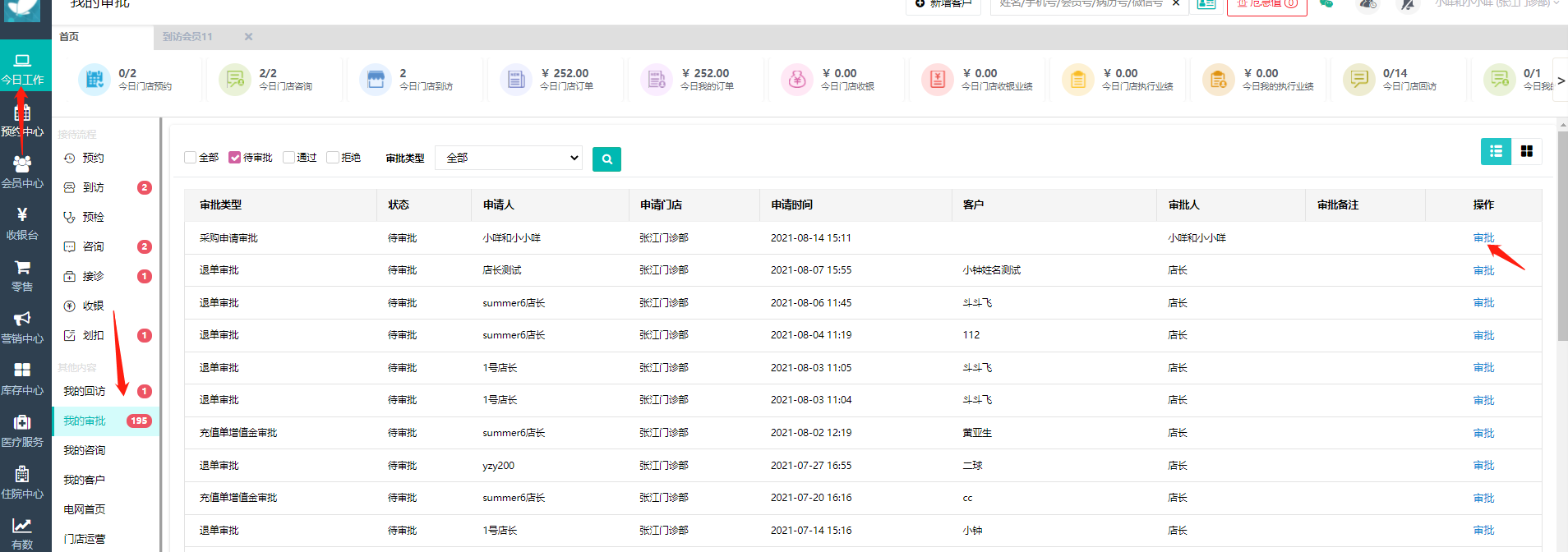Viewport: 1568px width, 552px height.
Task: Check the 全部 filter checkbox
Action: coord(191,157)
